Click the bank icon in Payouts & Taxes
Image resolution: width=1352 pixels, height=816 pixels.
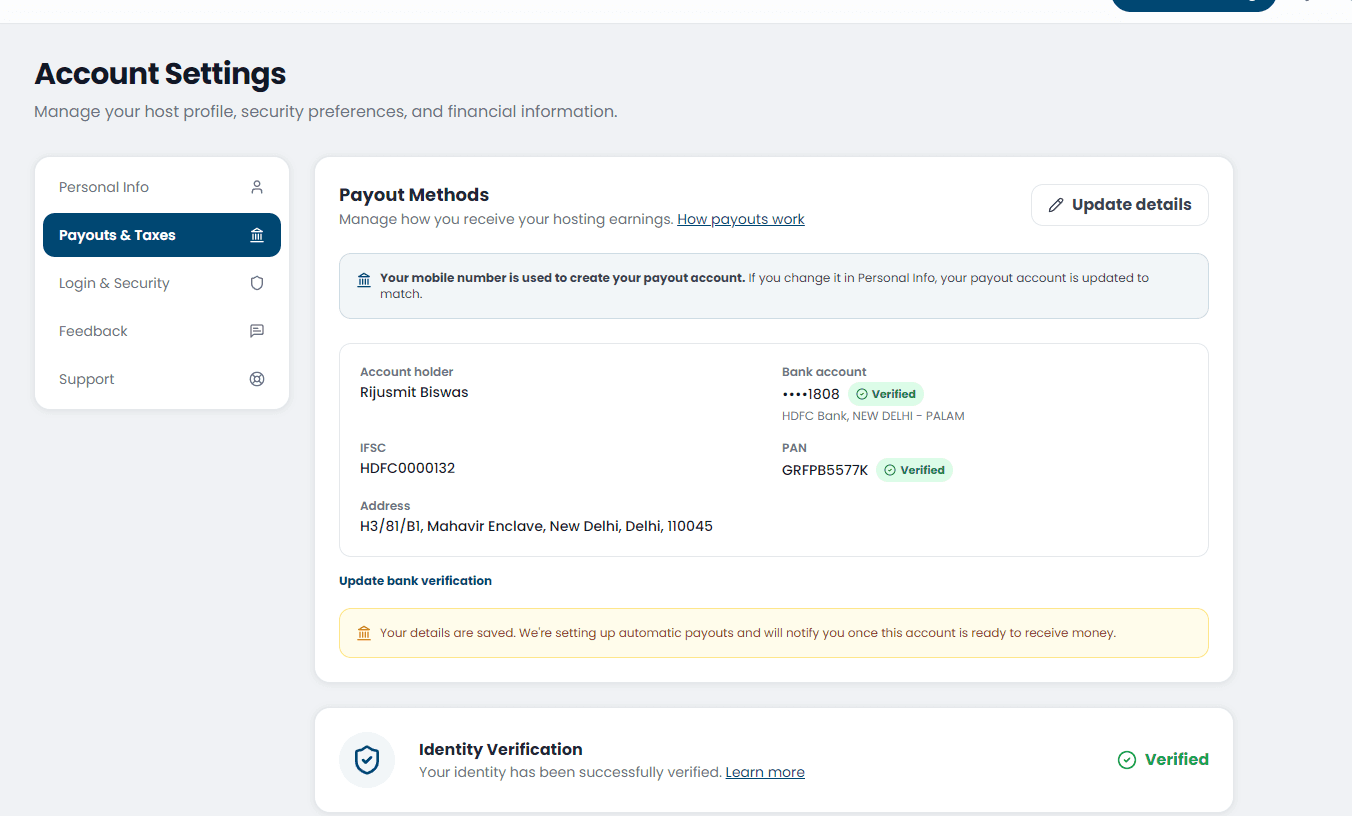[257, 235]
